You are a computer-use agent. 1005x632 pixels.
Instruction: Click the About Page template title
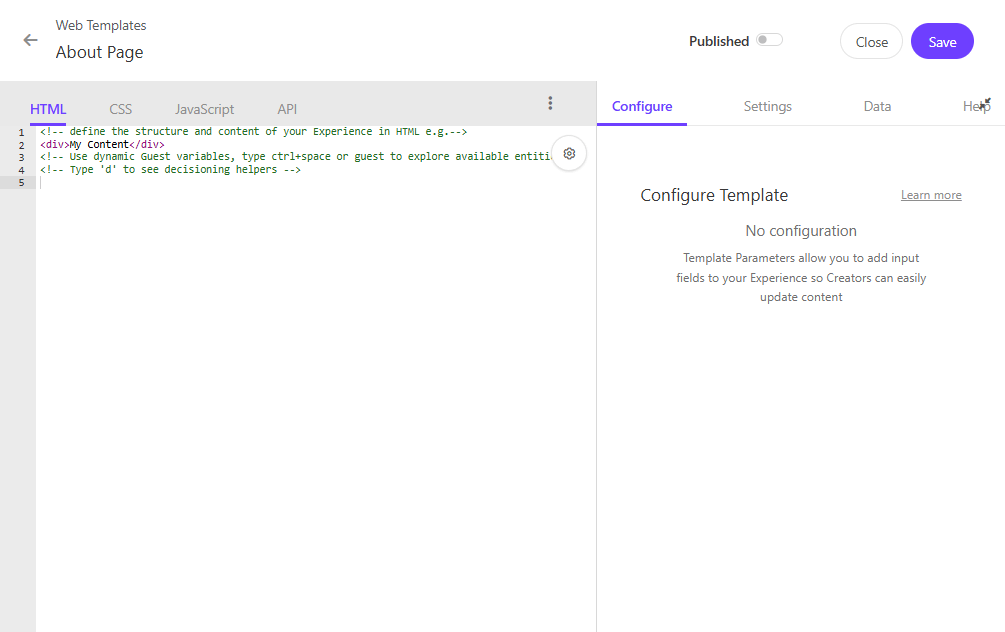[x=99, y=52]
